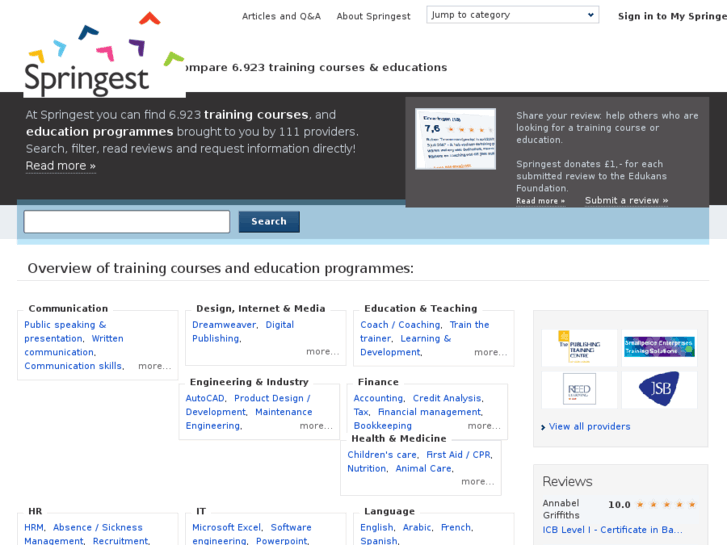Image resolution: width=727 pixels, height=545 pixels.
Task: Expand more in Engineering & Industry
Action: (316, 426)
